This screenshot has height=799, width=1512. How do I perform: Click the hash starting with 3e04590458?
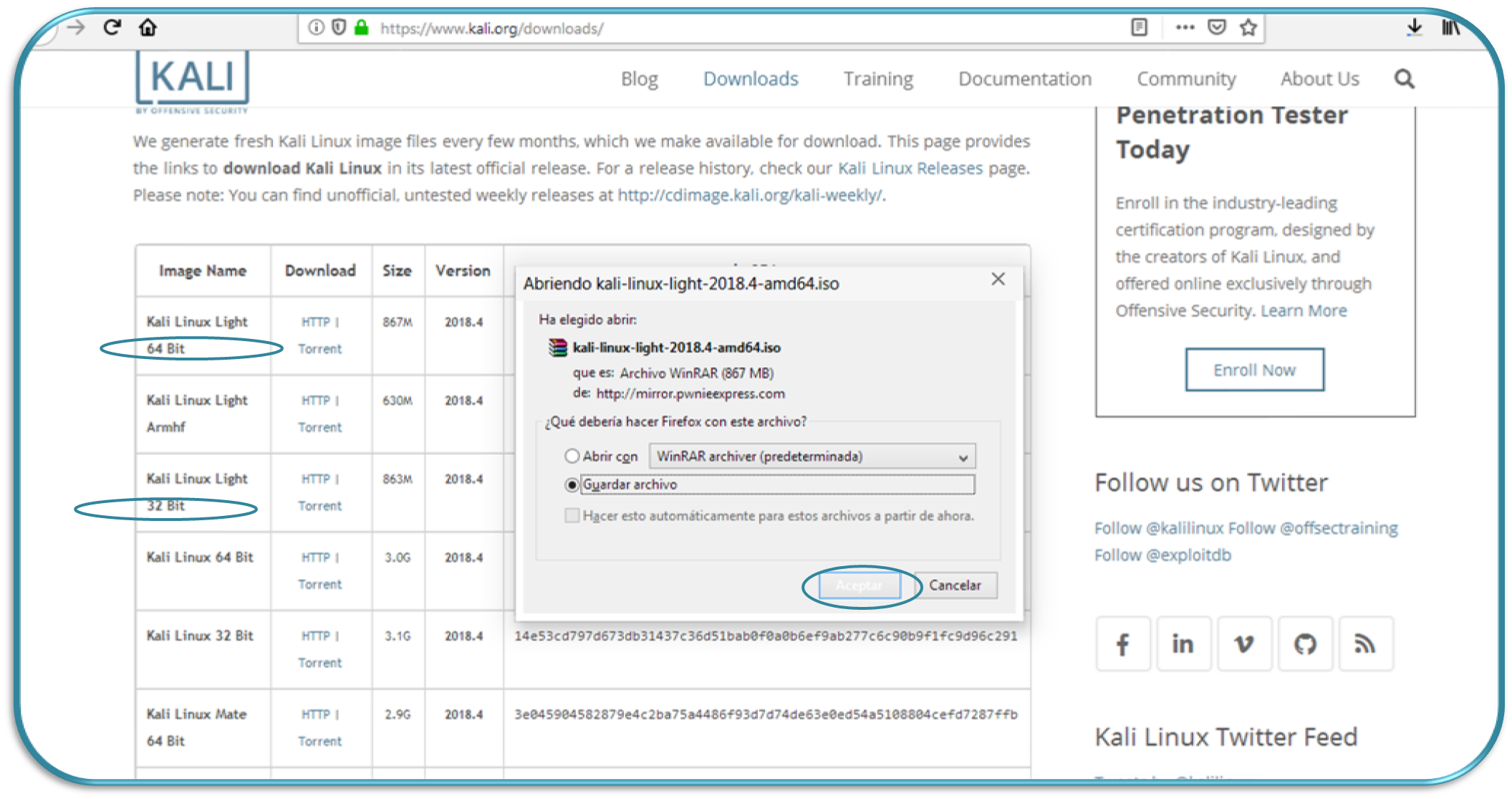tap(766, 714)
